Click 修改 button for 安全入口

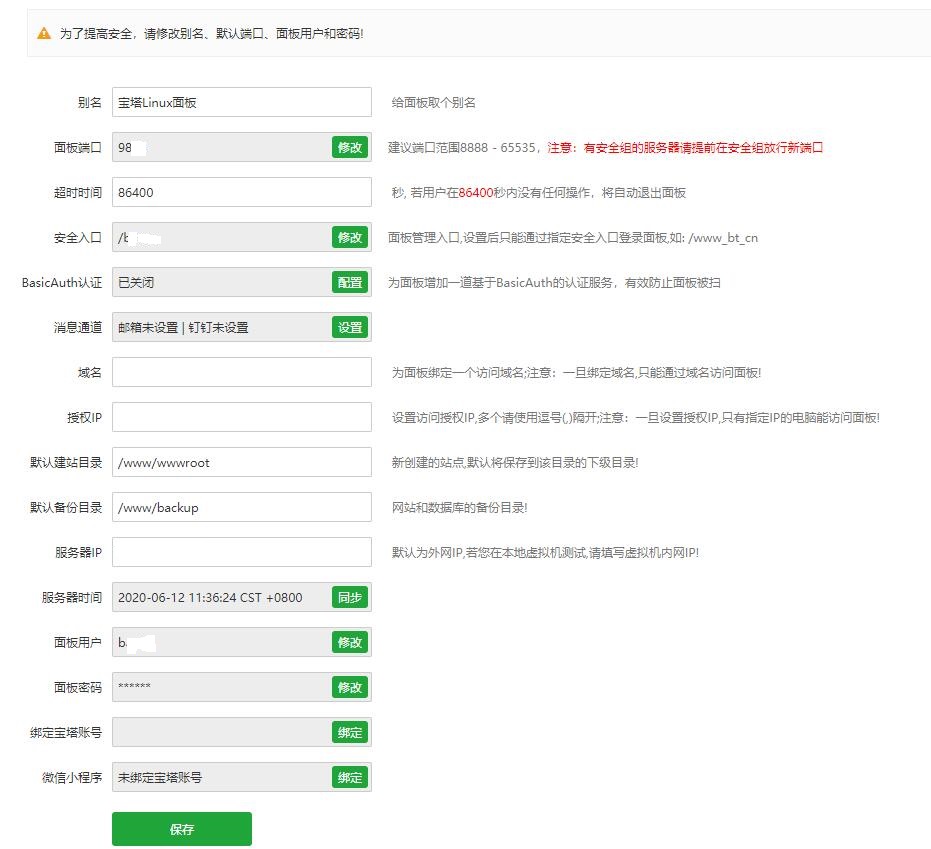pos(349,238)
